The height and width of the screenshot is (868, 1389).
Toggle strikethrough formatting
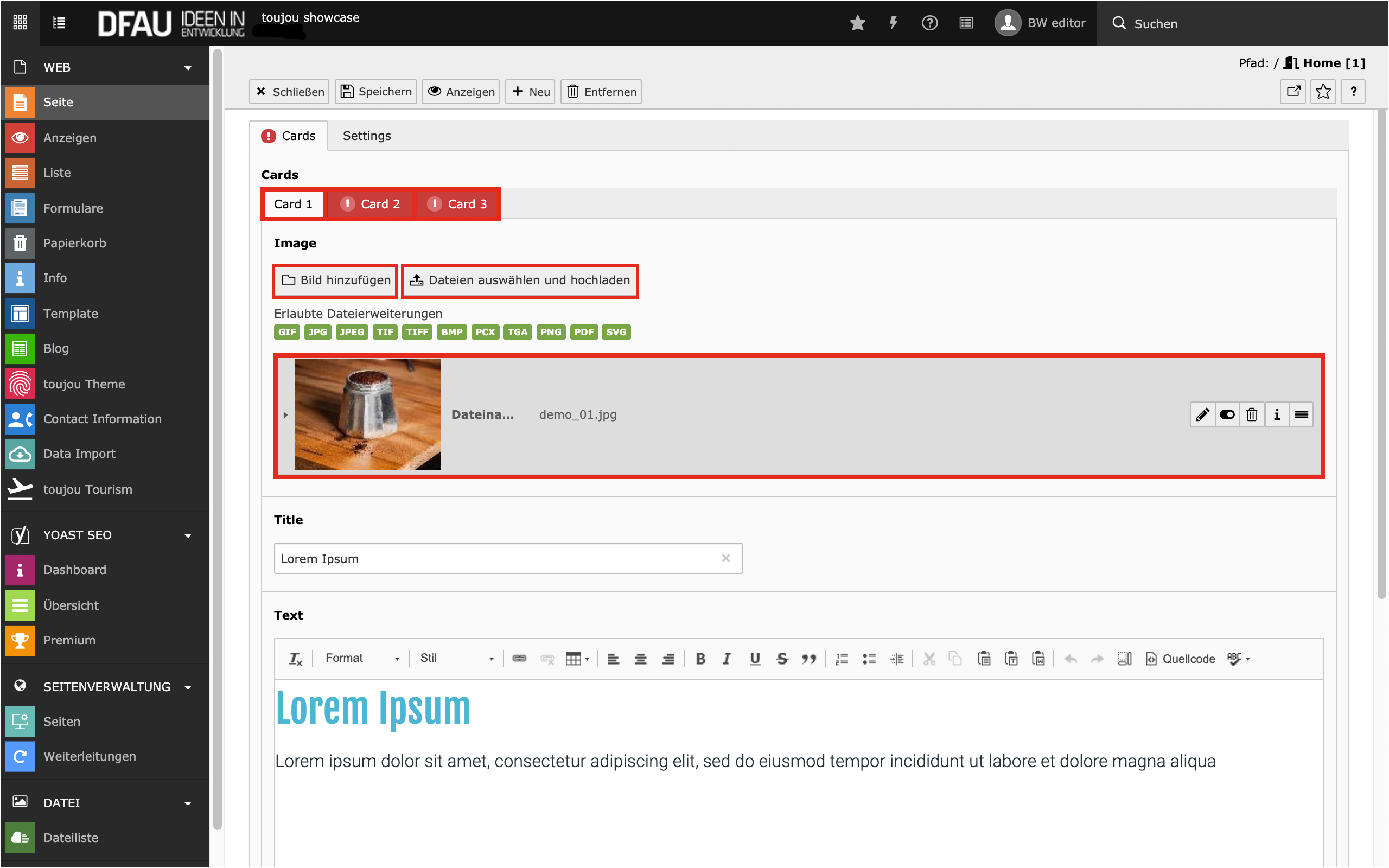(782, 659)
